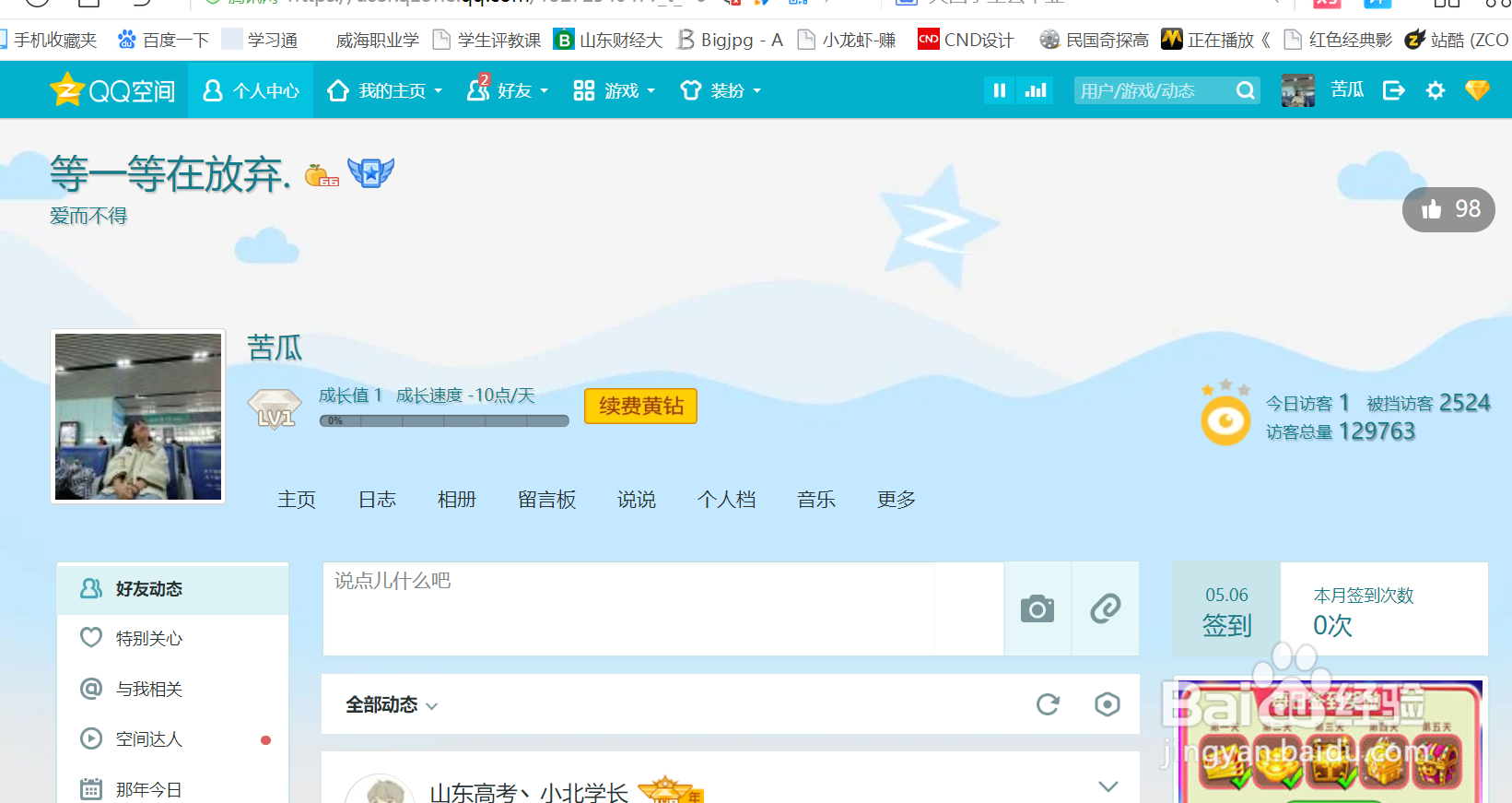This screenshot has height=803, width=1512.
Task: Open 山东高考、小北学长 profile name
Action: pyautogui.click(x=529, y=793)
